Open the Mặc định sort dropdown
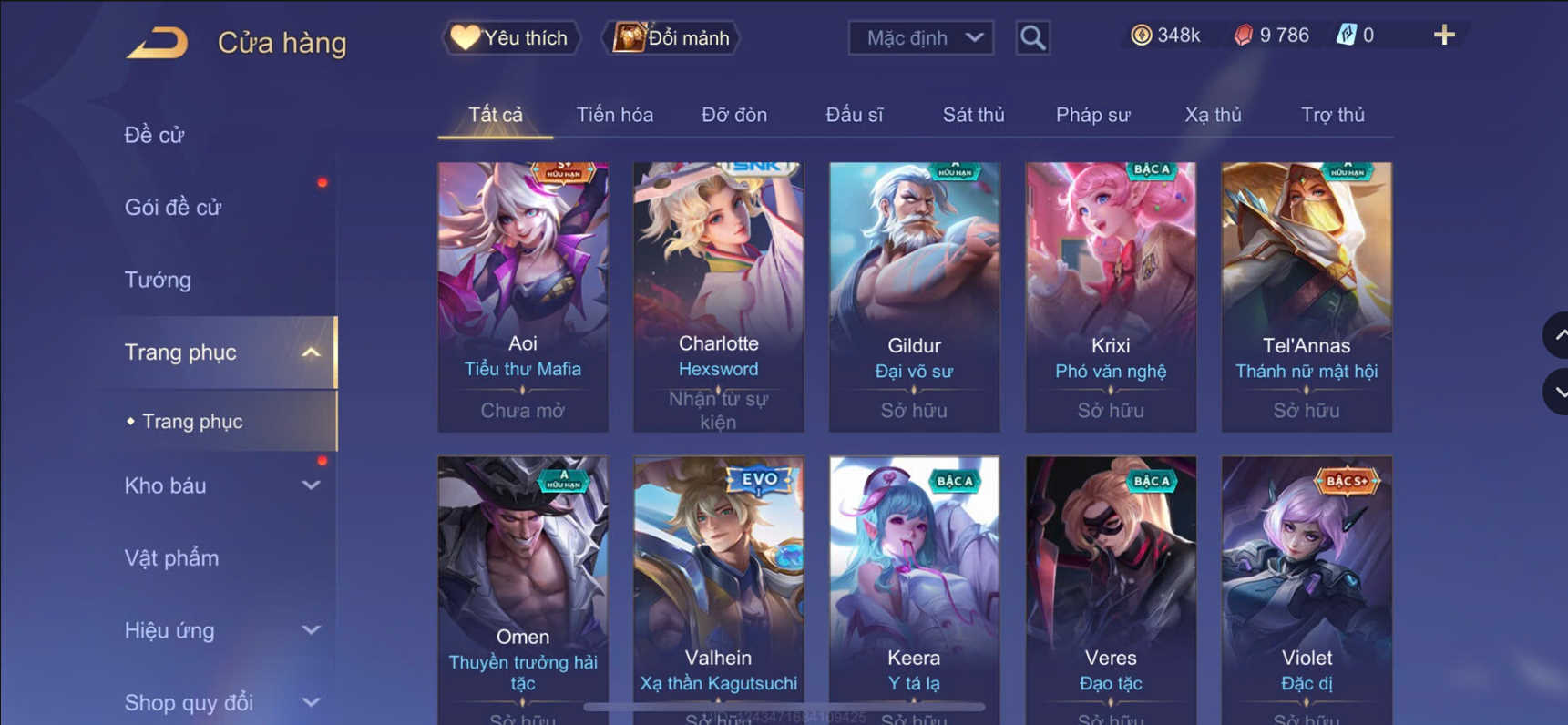The width and height of the screenshot is (1568, 725). (x=921, y=38)
